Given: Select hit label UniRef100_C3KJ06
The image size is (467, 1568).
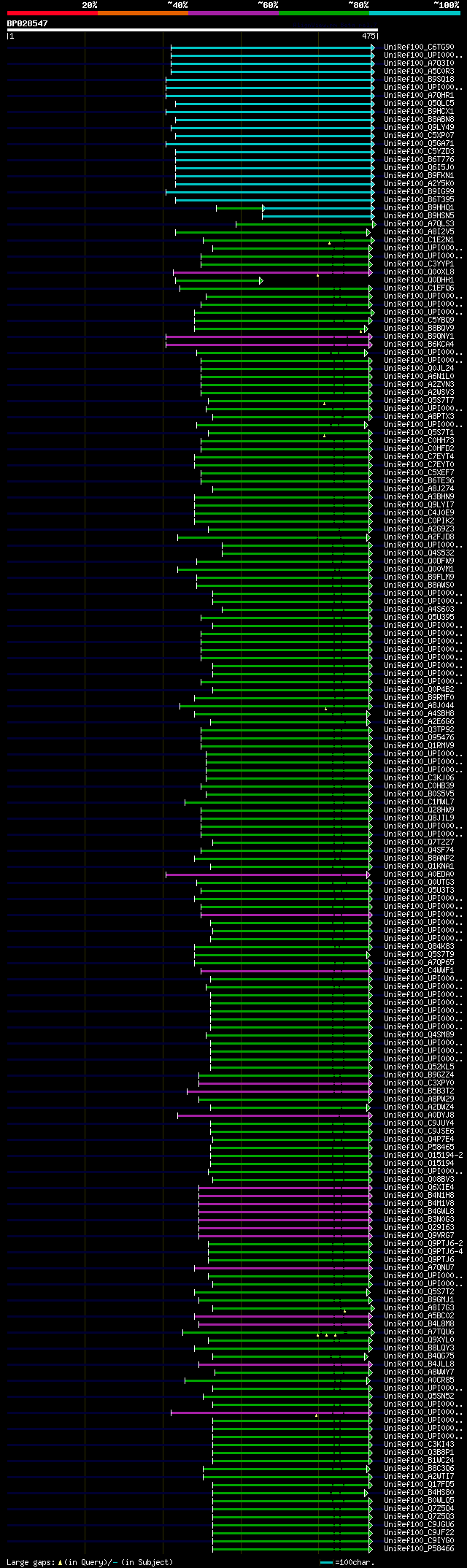Looking at the screenshot, I should 419,778.
